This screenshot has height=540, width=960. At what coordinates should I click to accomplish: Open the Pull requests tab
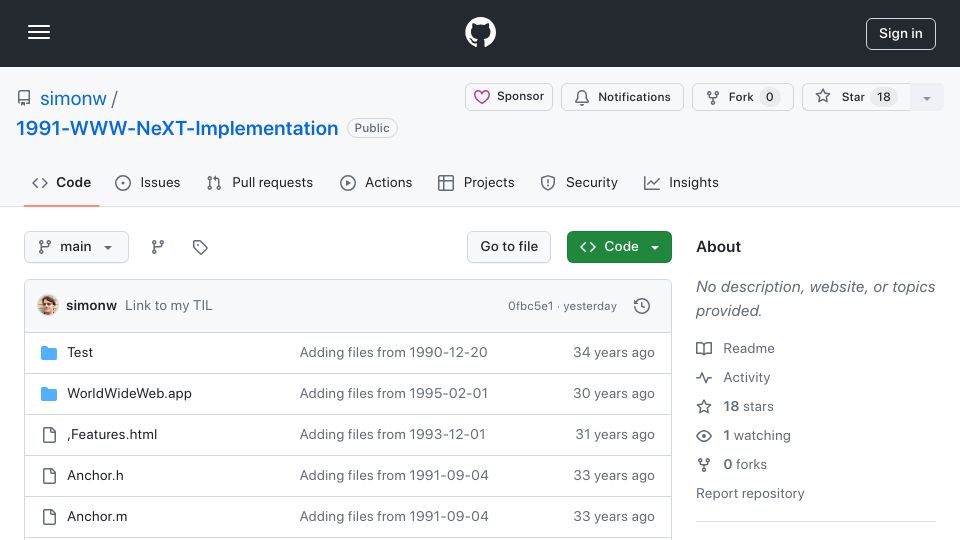[260, 182]
